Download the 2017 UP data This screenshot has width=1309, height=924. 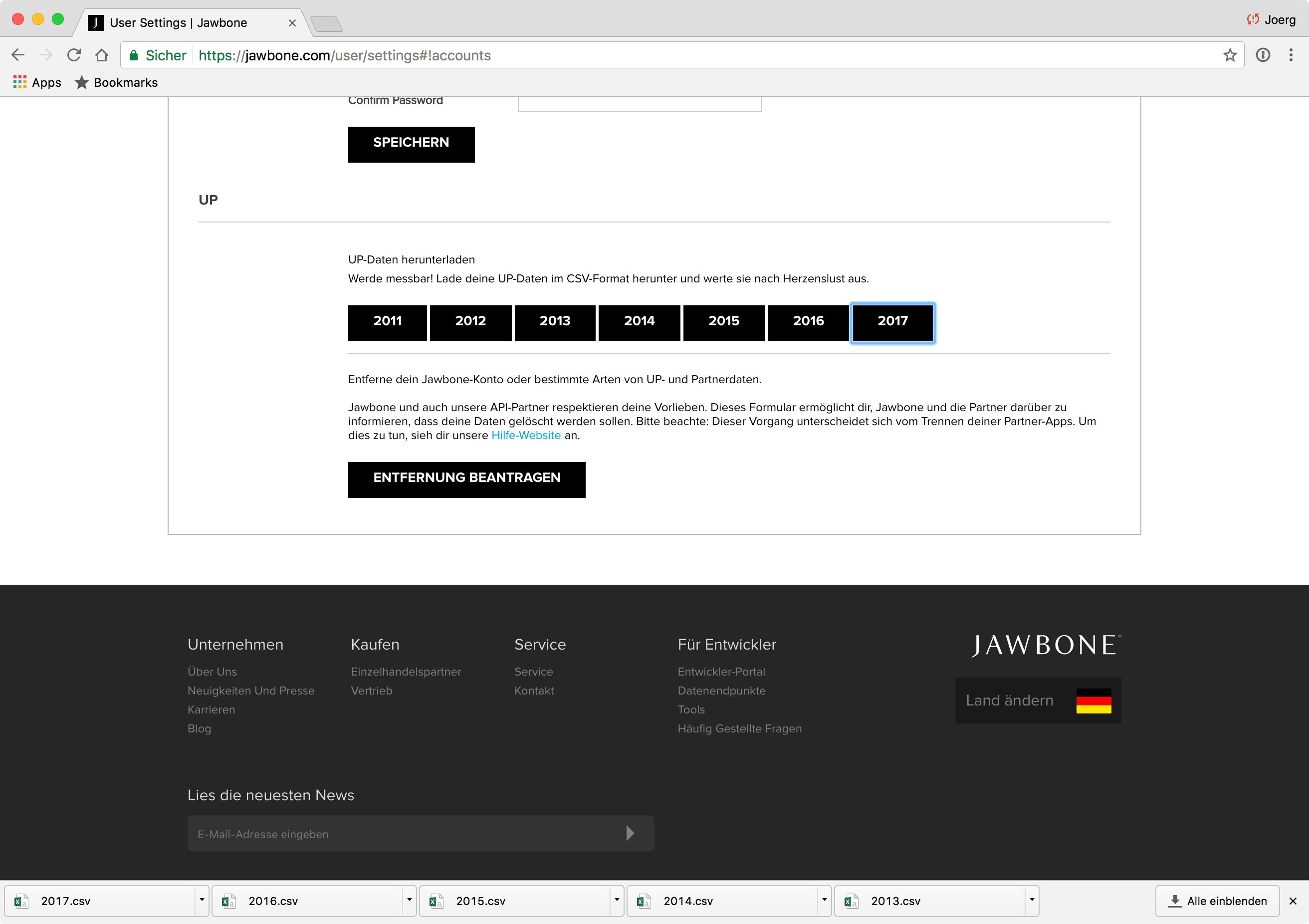[x=893, y=323]
